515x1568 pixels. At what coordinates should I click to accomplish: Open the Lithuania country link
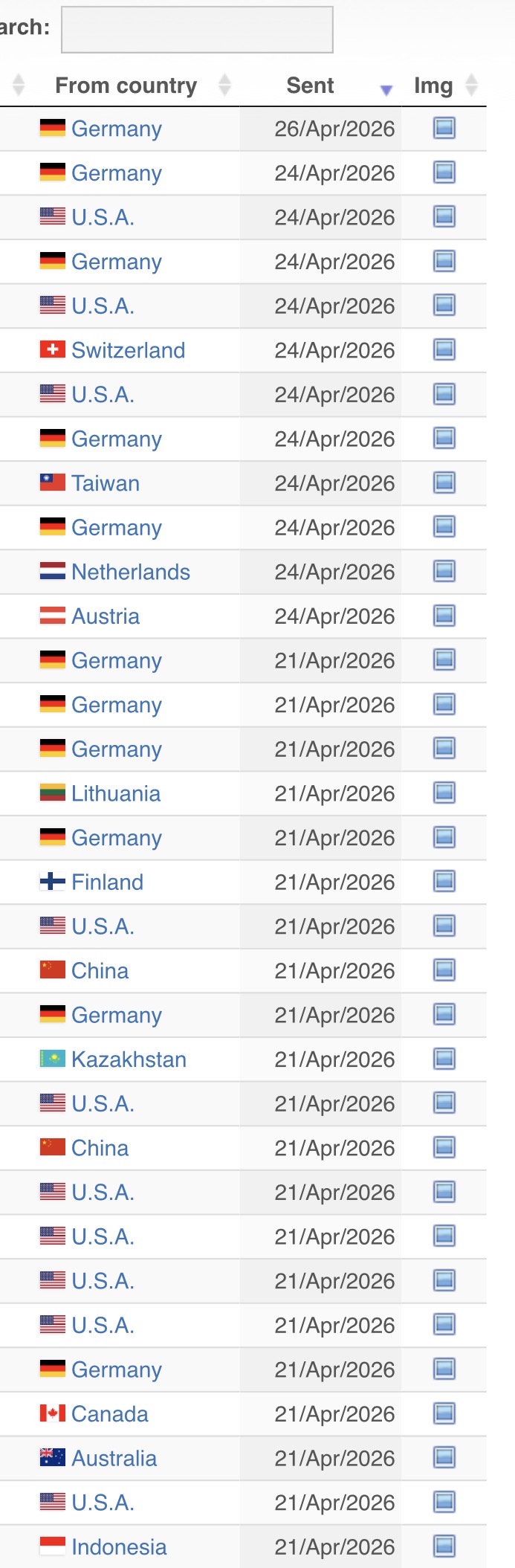click(x=116, y=793)
